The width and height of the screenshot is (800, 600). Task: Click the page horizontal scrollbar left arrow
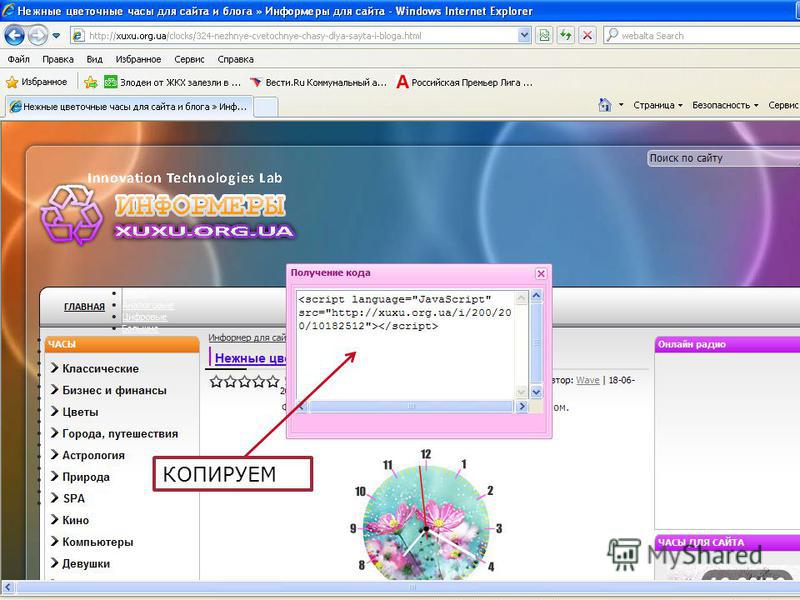click(7, 587)
